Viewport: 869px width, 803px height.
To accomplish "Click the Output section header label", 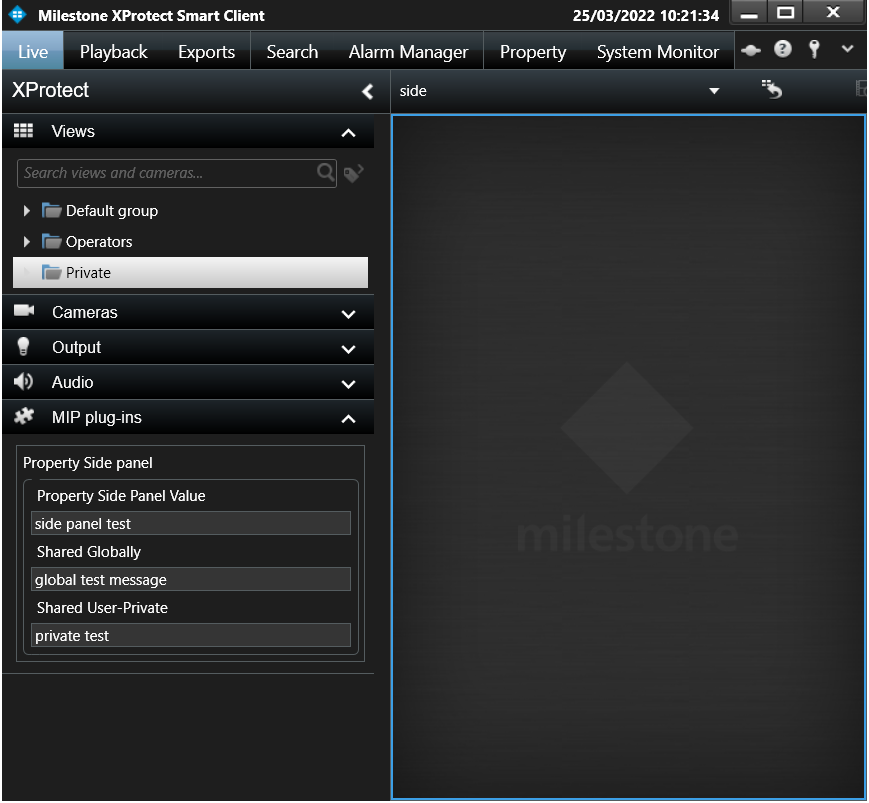I will [x=76, y=347].
